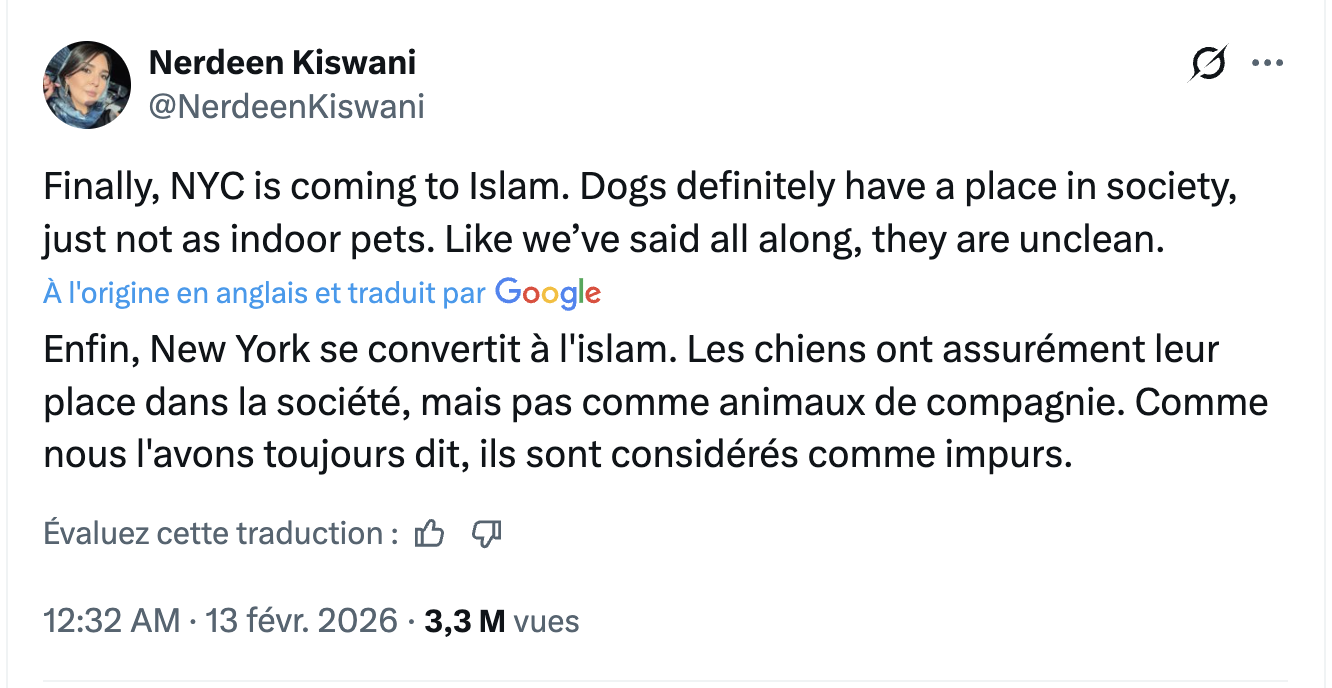Click the display name Nerdeen Kiswani
The height and width of the screenshot is (688, 1332).
point(282,63)
